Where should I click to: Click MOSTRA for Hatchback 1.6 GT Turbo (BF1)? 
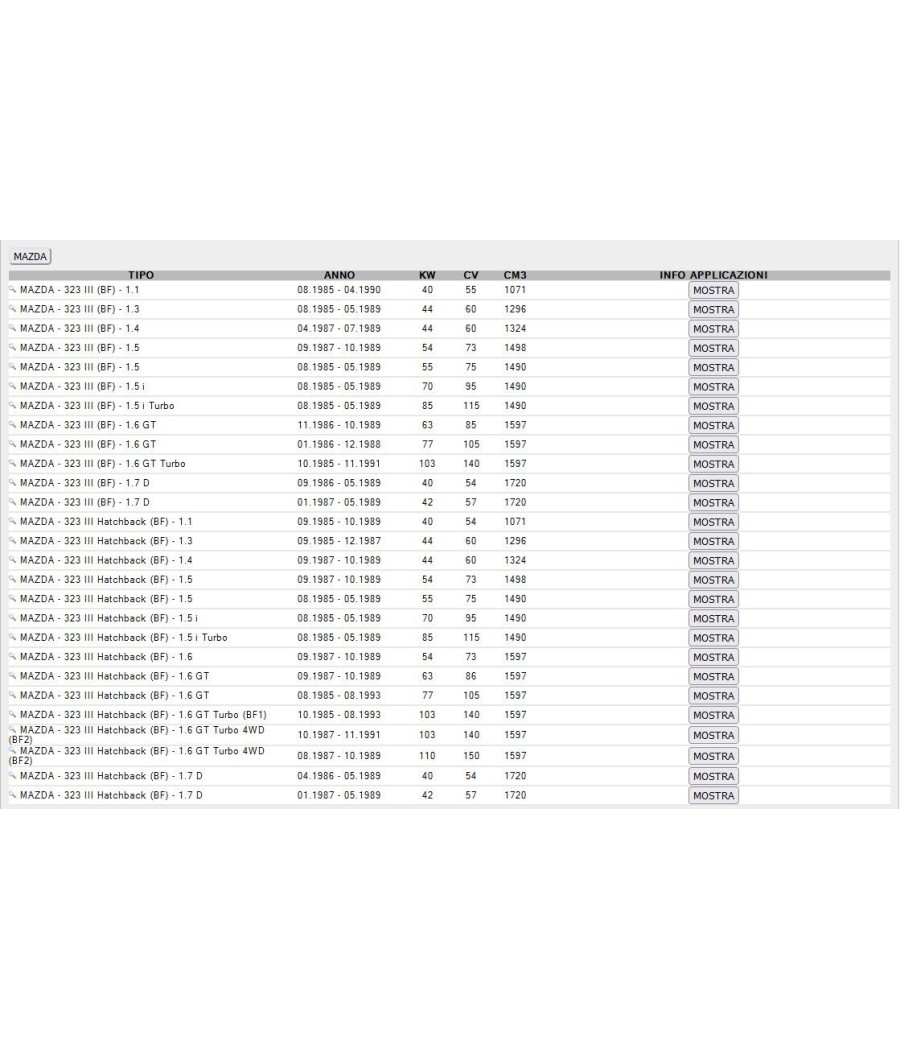(x=713, y=715)
